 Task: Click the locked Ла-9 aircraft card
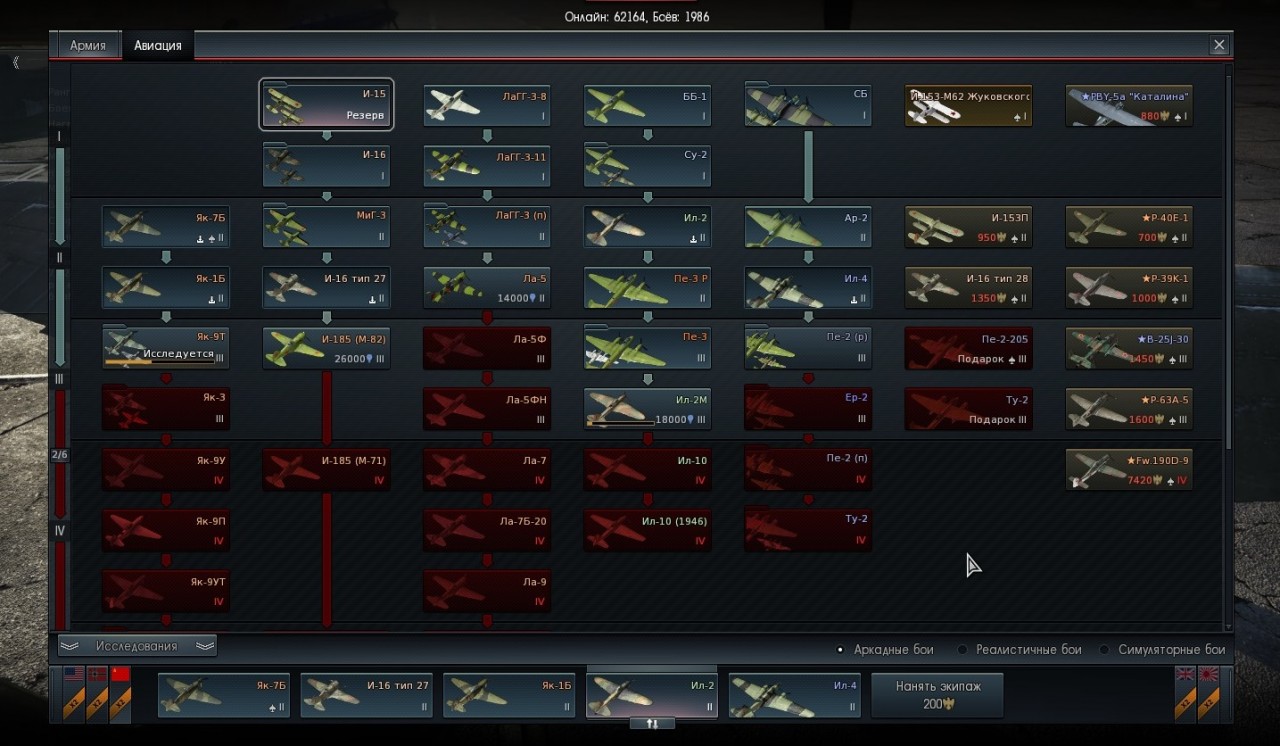(x=487, y=590)
